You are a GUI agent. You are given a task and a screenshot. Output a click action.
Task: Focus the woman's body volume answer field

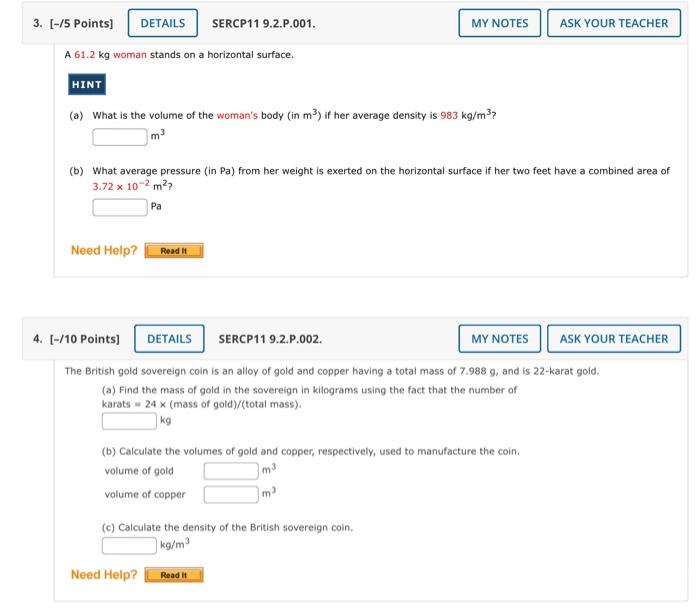coord(120,137)
